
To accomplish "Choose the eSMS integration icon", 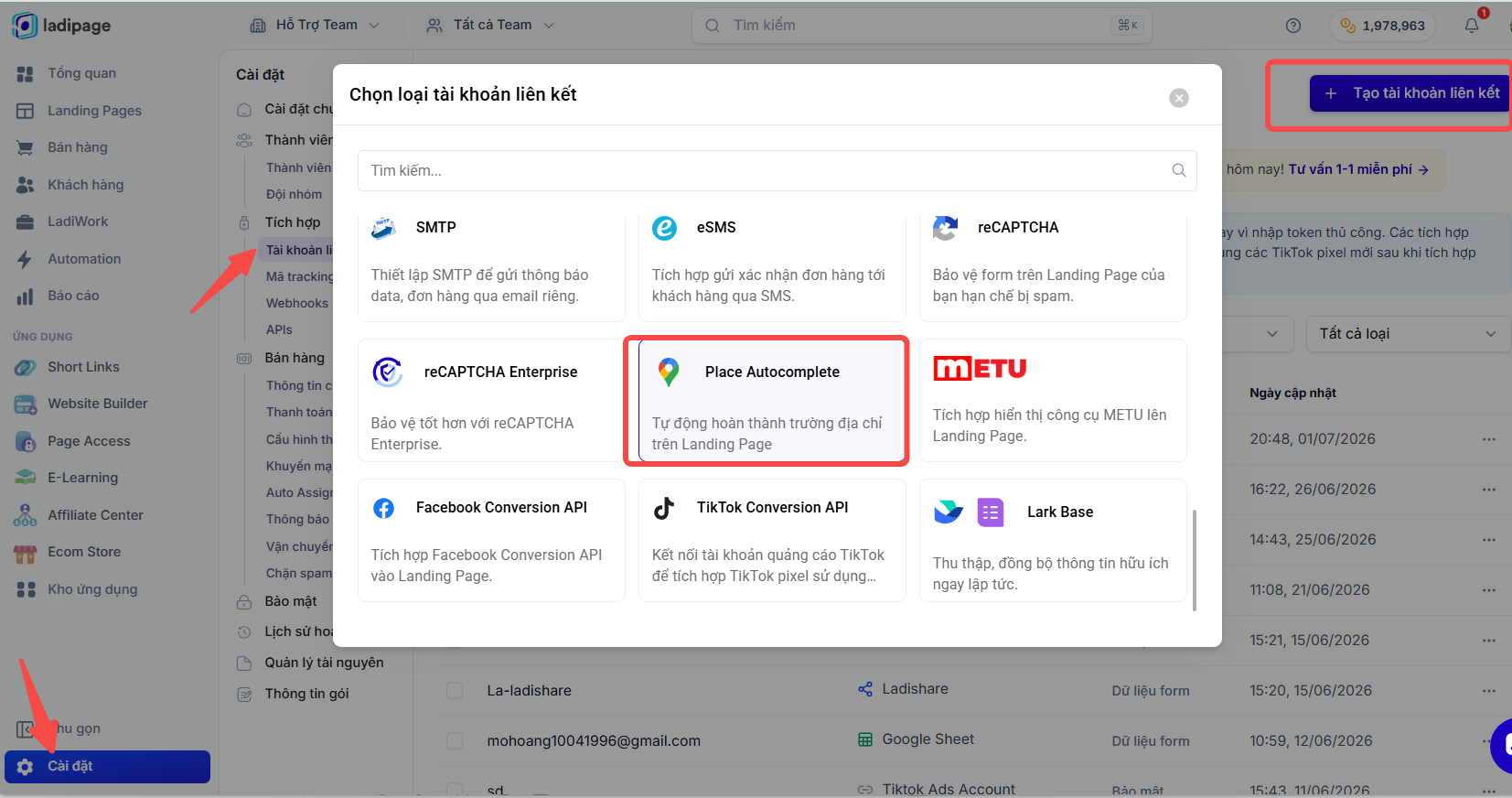I will (x=664, y=228).
